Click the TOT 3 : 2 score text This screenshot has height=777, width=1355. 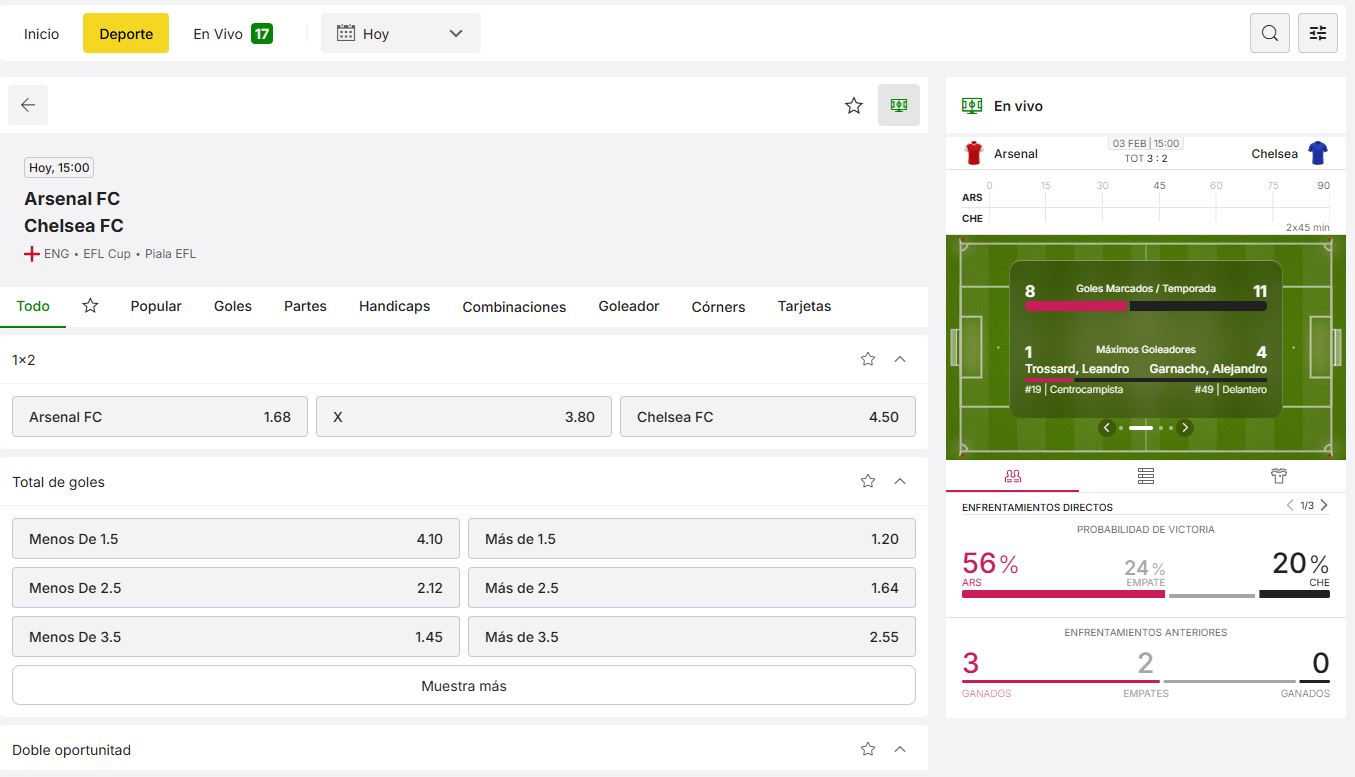tap(1146, 159)
